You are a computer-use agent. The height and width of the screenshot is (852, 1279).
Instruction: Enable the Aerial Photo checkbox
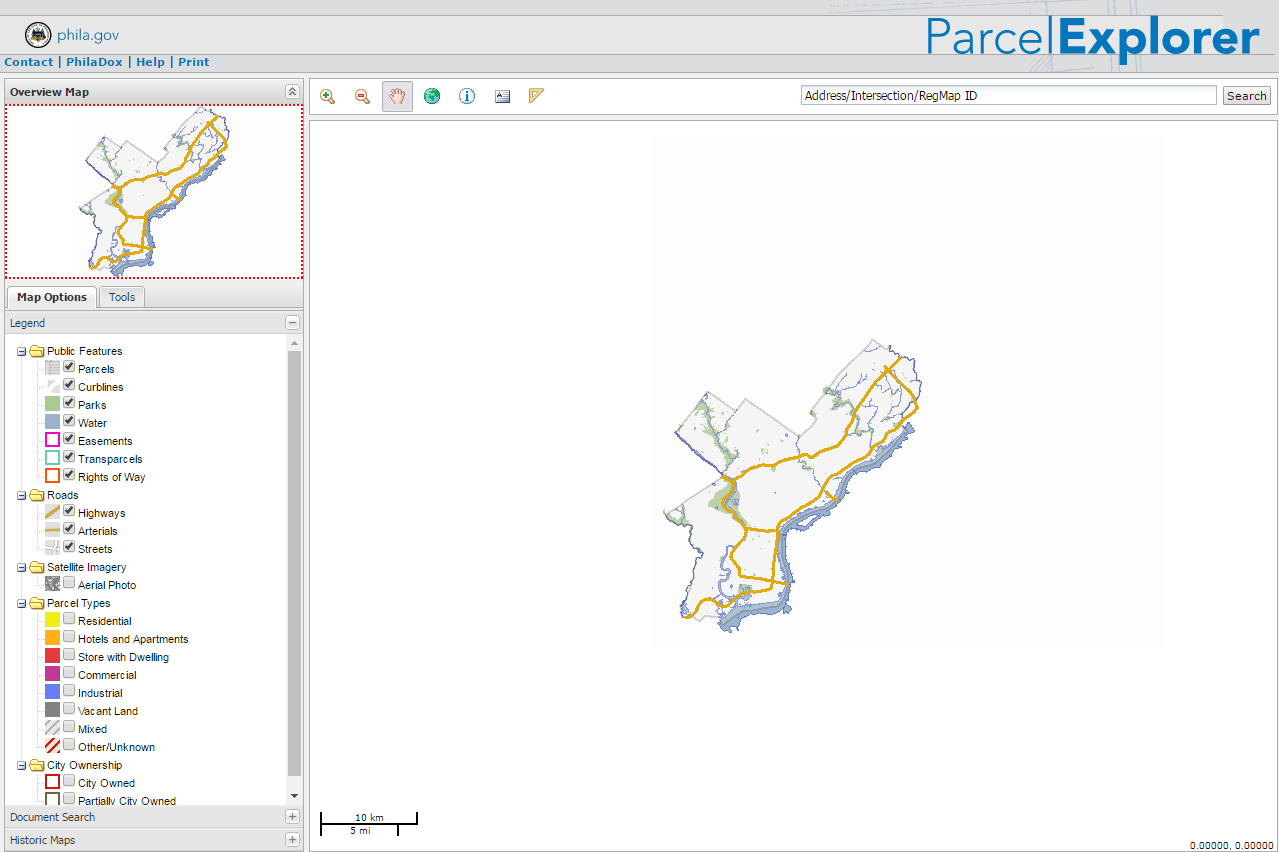click(x=69, y=583)
